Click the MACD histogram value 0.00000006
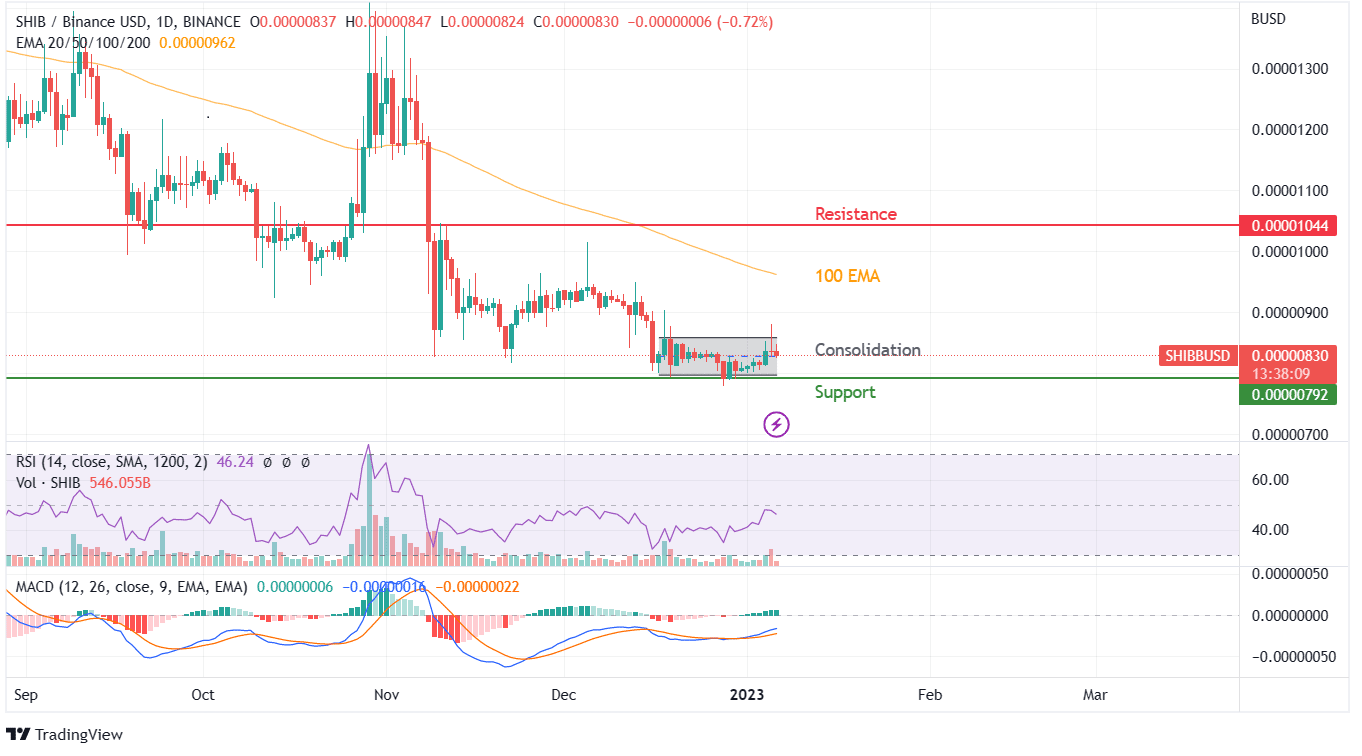The image size is (1362, 756). (295, 587)
